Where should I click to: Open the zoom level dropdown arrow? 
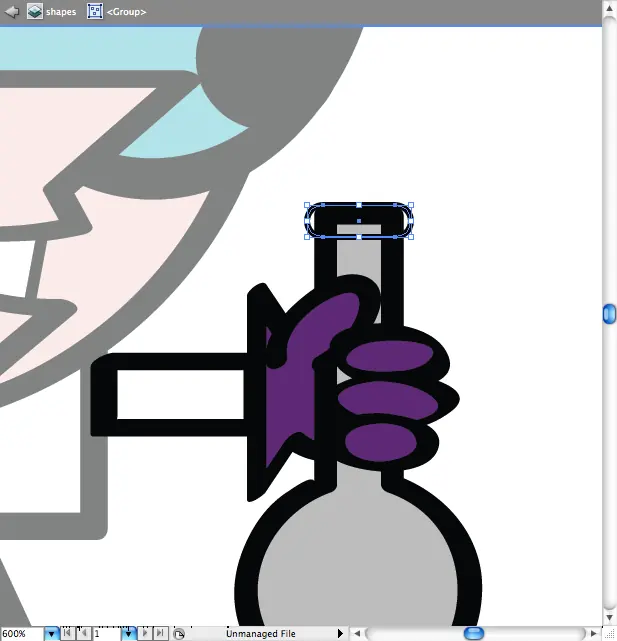pyautogui.click(x=52, y=634)
